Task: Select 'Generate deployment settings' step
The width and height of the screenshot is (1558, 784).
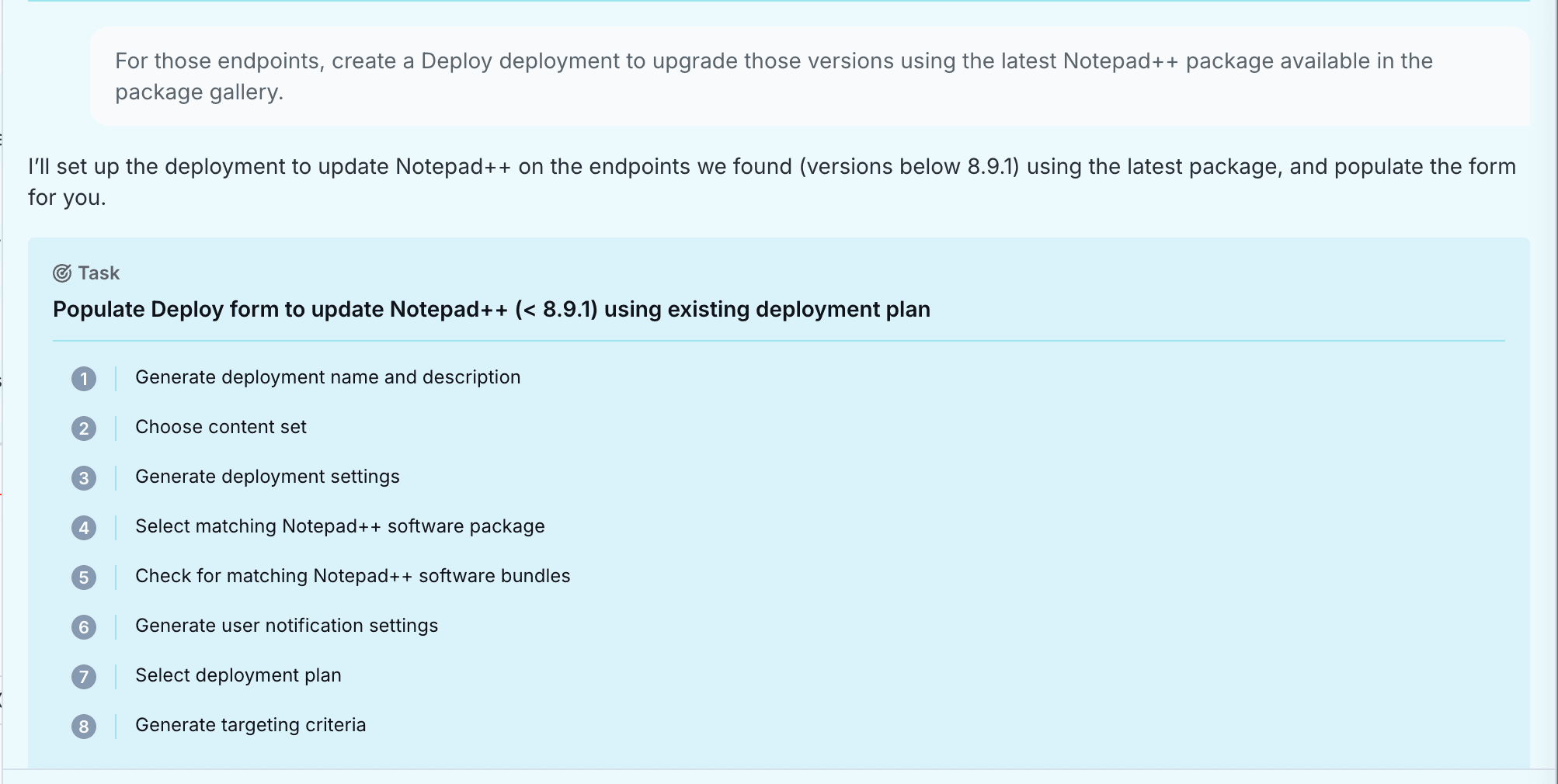Action: pyautogui.click(x=267, y=477)
